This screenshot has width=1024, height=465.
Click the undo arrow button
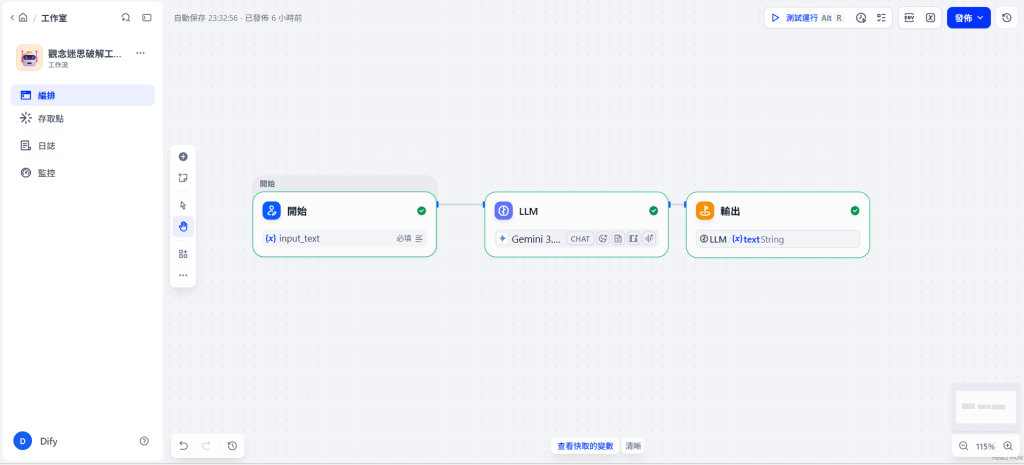[184, 446]
